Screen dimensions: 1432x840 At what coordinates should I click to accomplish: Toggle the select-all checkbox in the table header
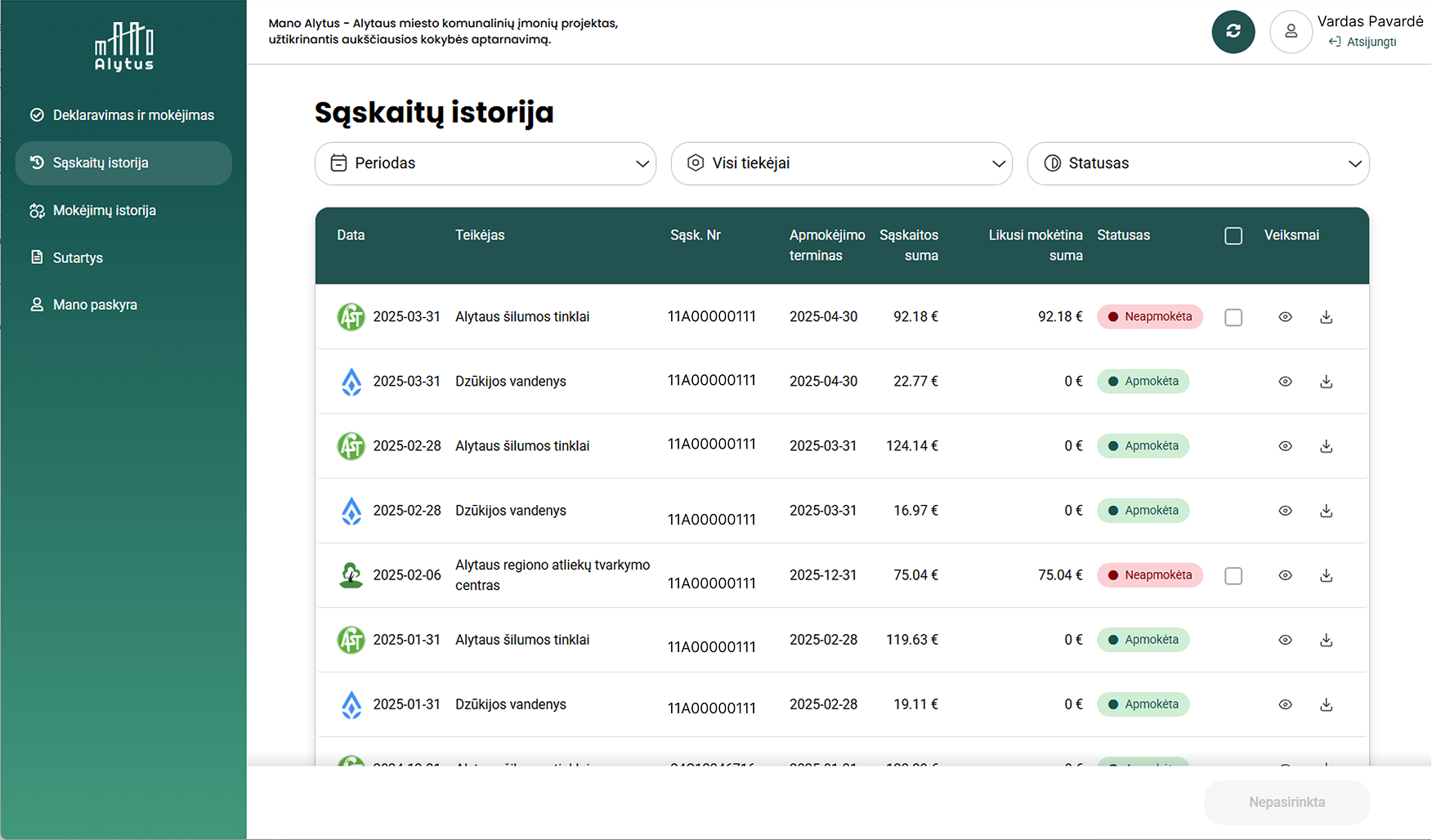[1233, 236]
